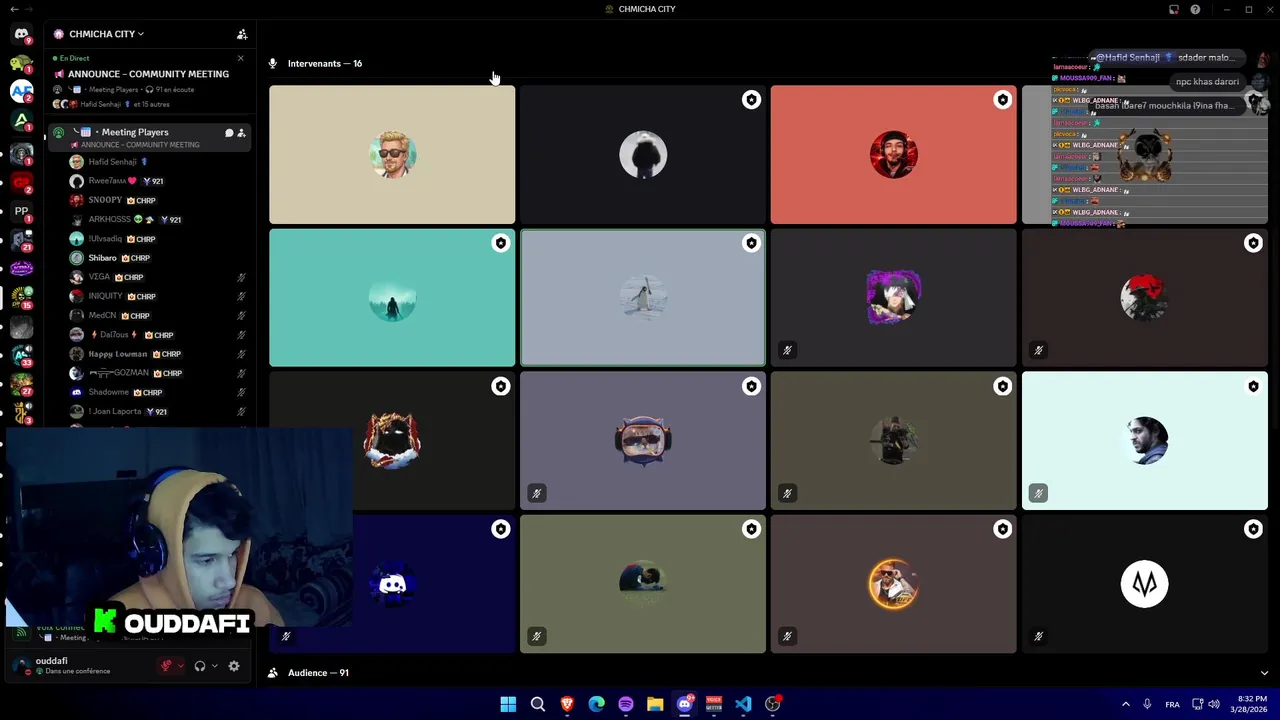Expand the Audience — 91 section chevron
Screen dimensions: 1280x720
(1264, 673)
